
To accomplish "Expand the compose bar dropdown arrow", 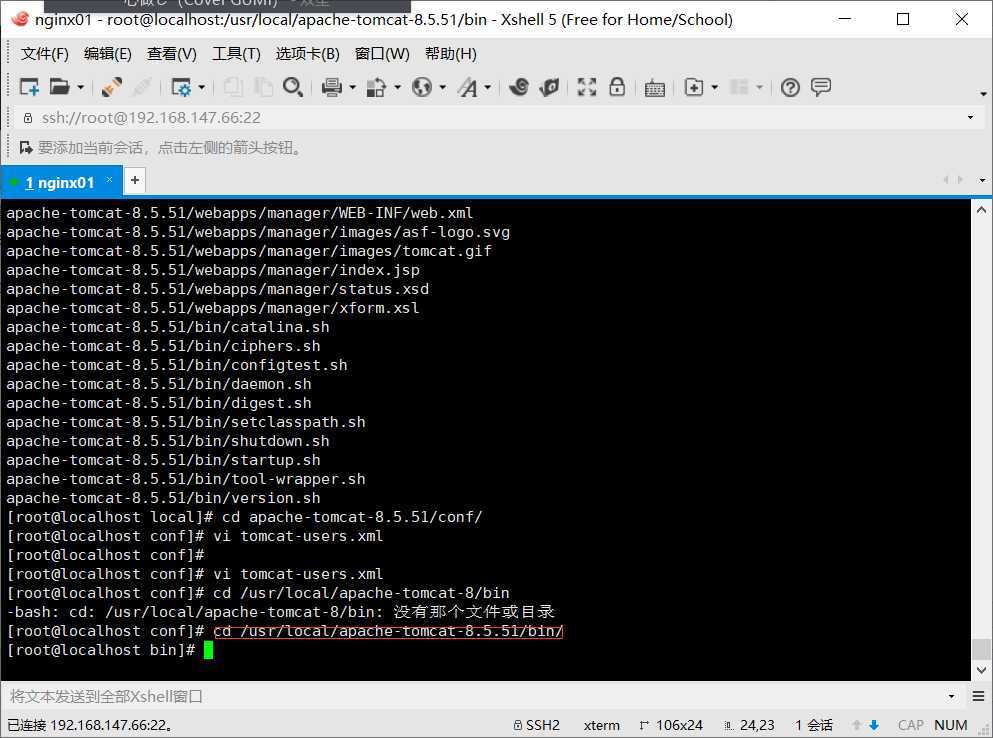I will (x=951, y=697).
